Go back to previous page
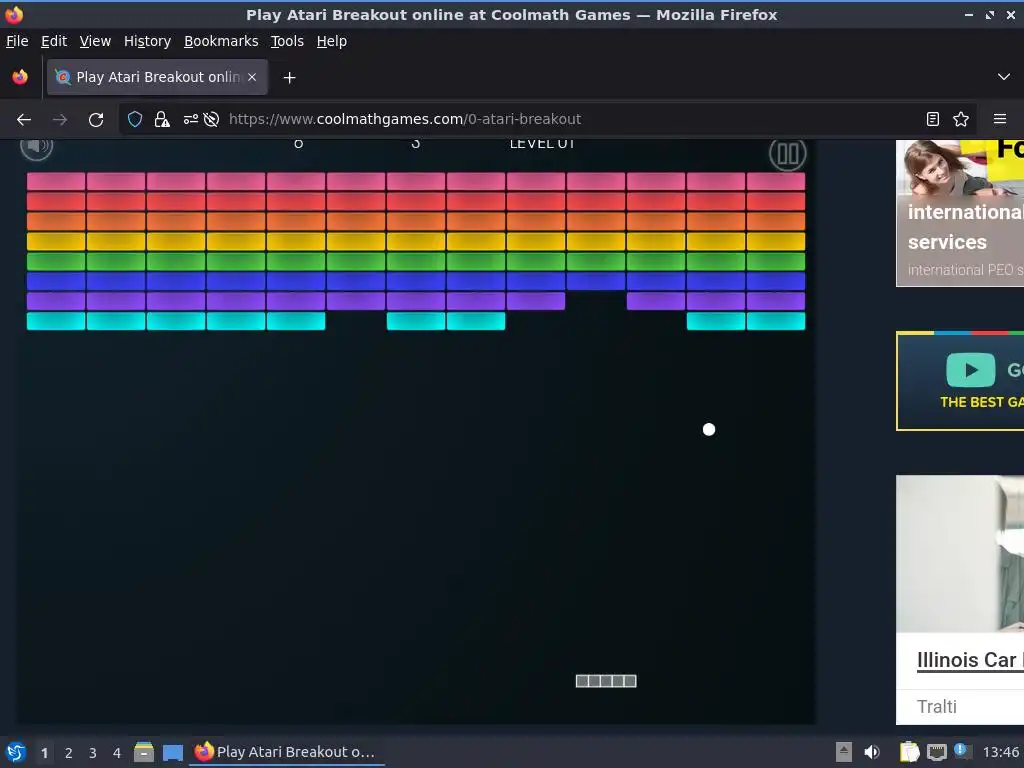The image size is (1024, 768). coord(24,120)
